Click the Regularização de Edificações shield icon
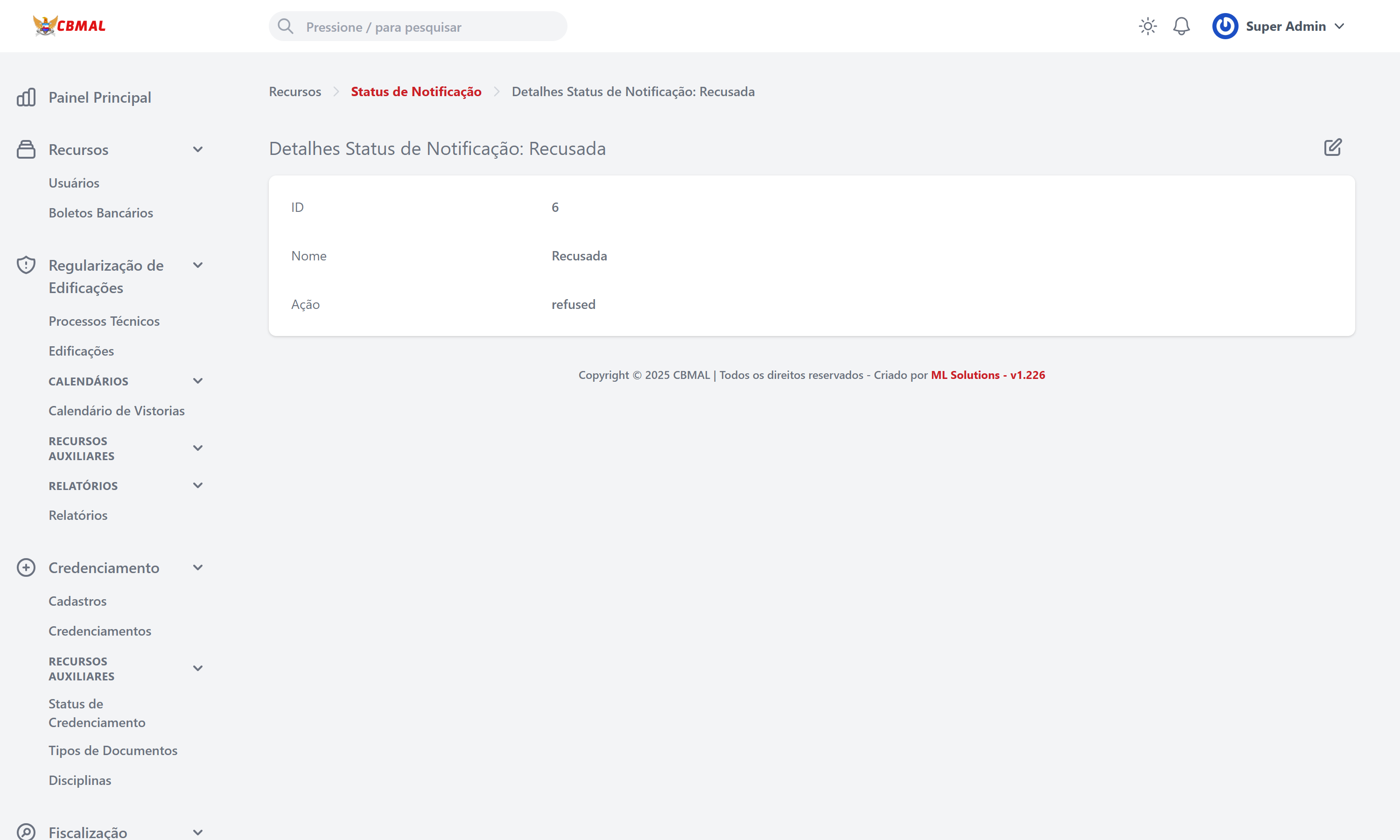 click(26, 264)
